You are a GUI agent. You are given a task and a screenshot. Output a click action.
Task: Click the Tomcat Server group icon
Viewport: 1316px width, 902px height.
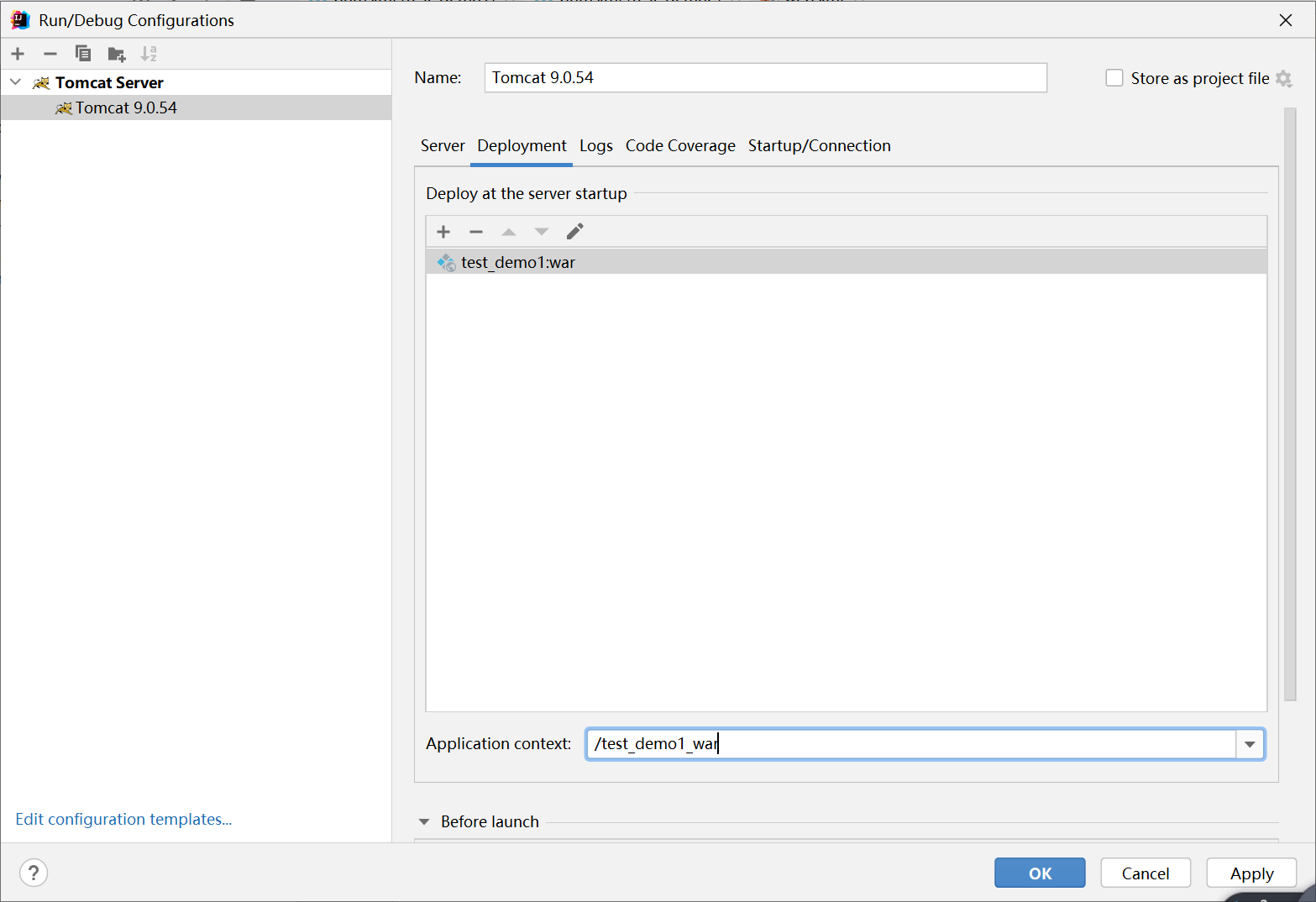41,82
